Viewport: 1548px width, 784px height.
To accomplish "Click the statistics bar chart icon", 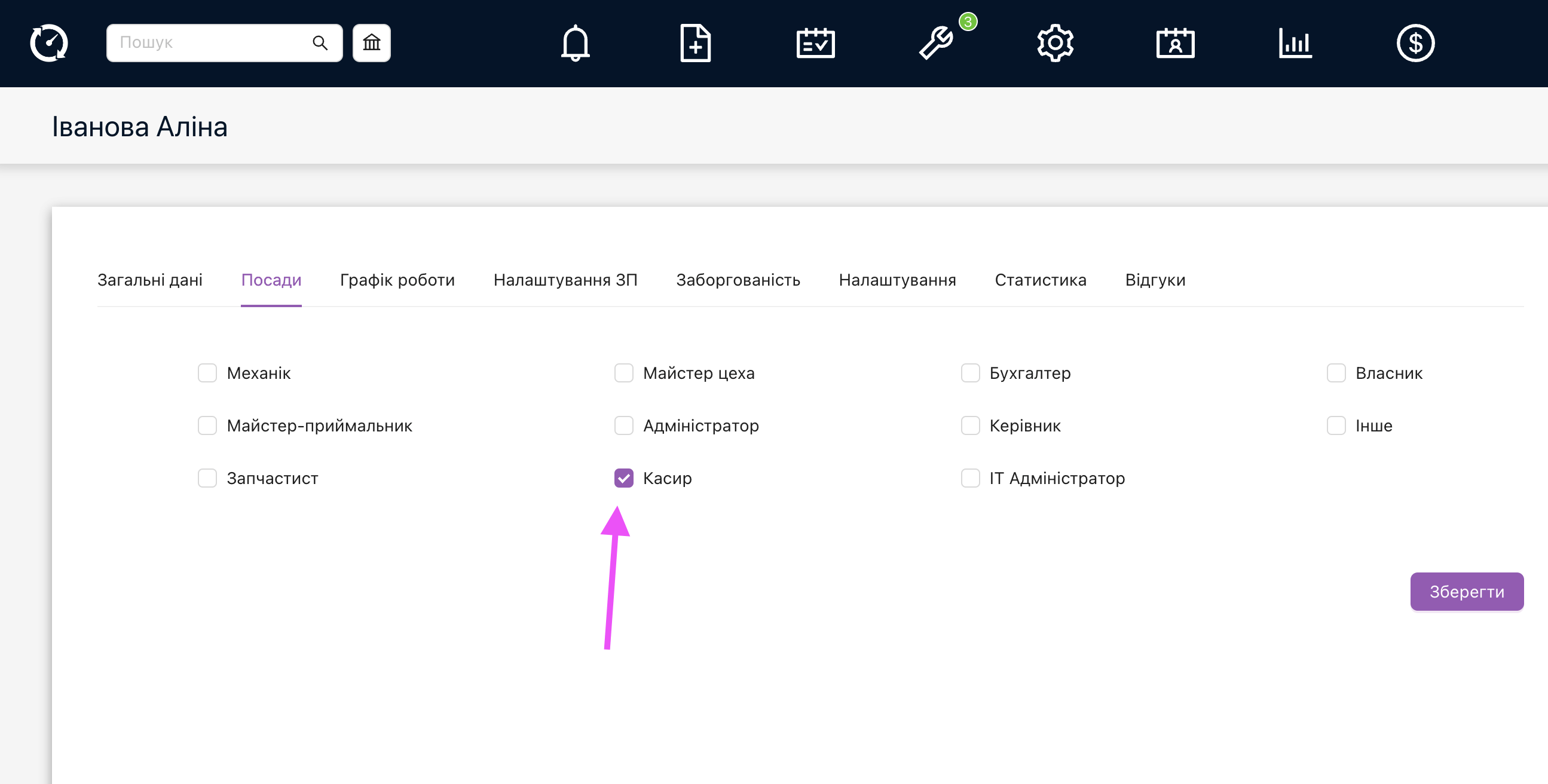I will [1296, 43].
